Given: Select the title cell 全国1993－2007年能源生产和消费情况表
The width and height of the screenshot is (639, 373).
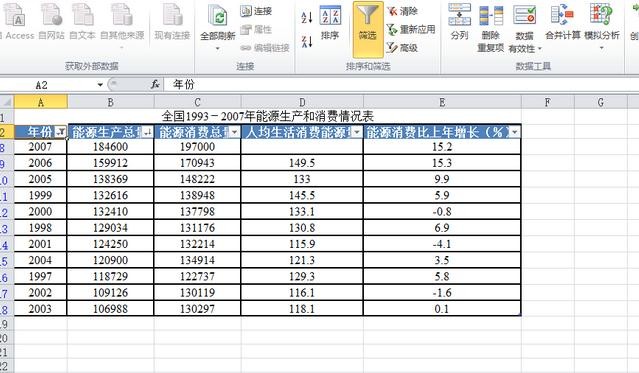Looking at the screenshot, I should pyautogui.click(x=267, y=117).
